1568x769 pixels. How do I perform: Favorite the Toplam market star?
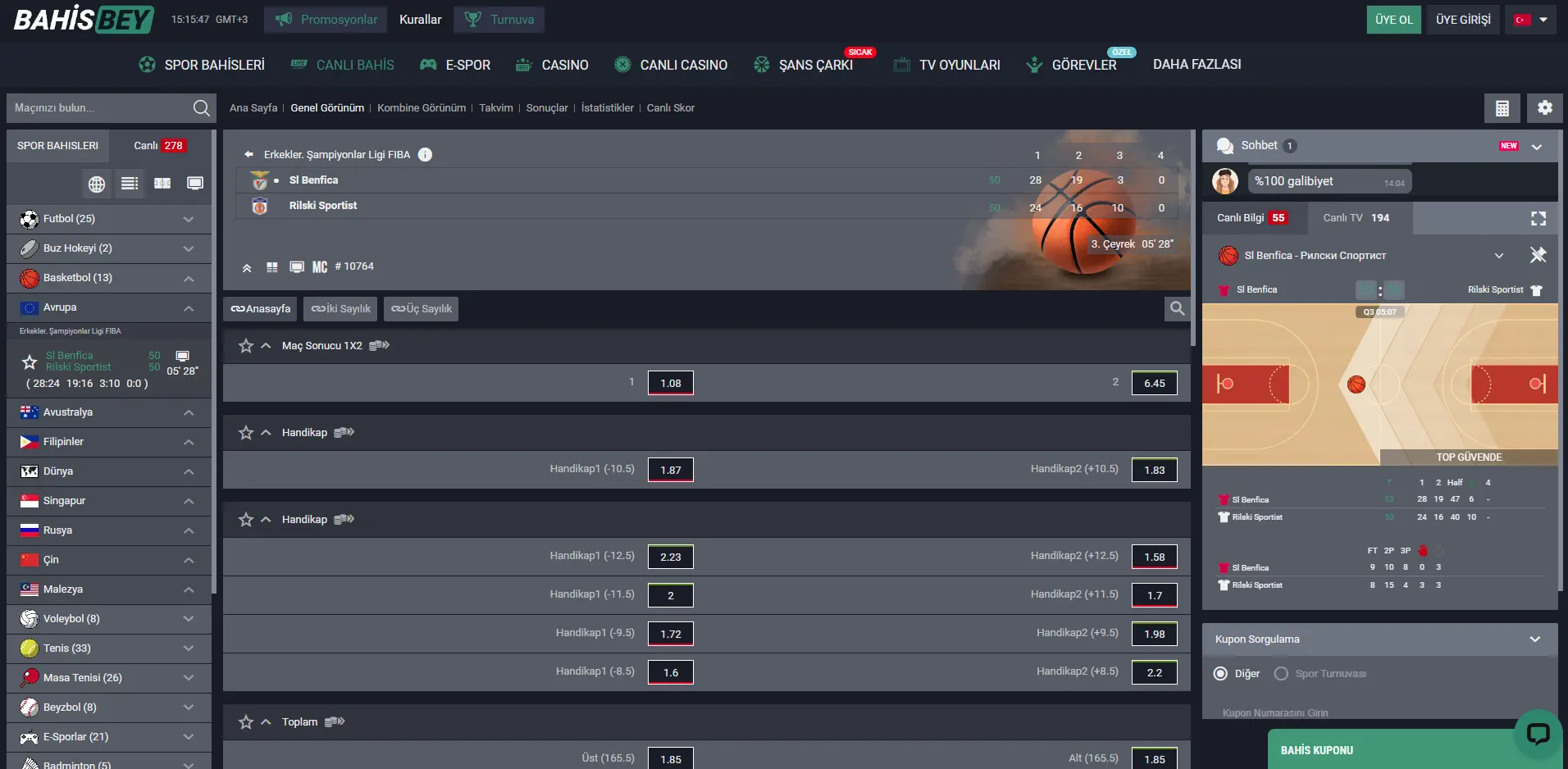(x=246, y=722)
